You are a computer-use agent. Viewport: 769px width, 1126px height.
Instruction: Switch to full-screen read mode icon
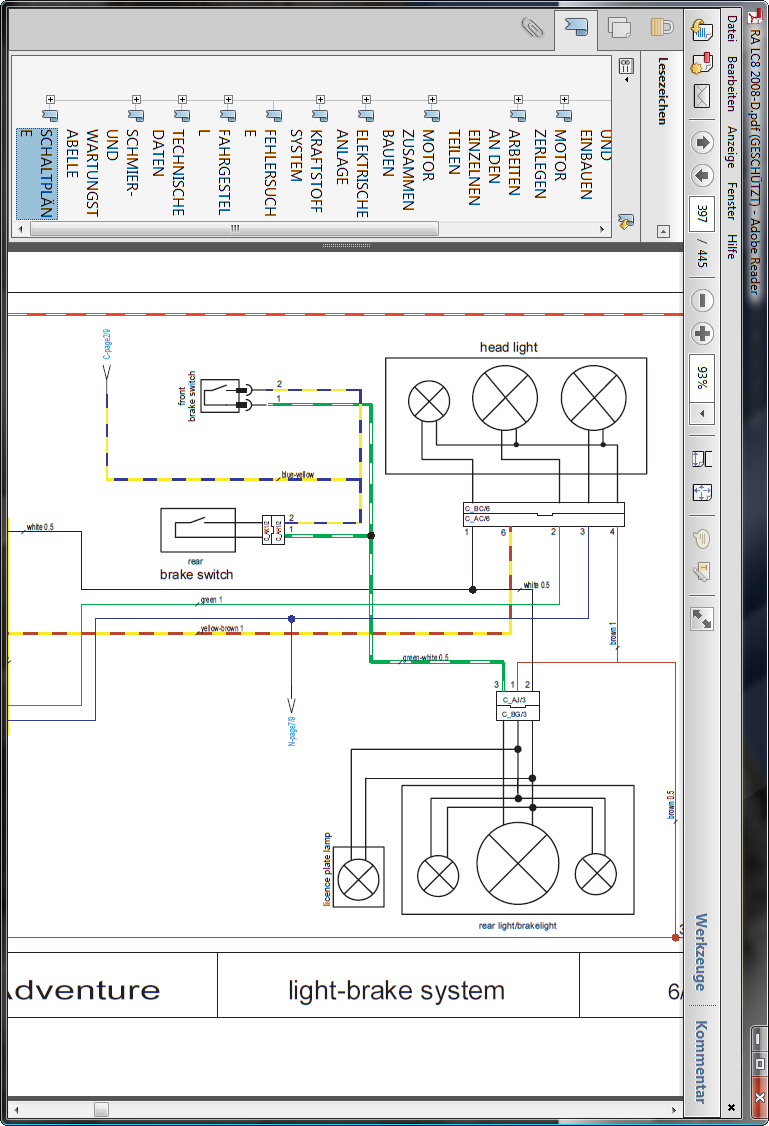[702, 619]
